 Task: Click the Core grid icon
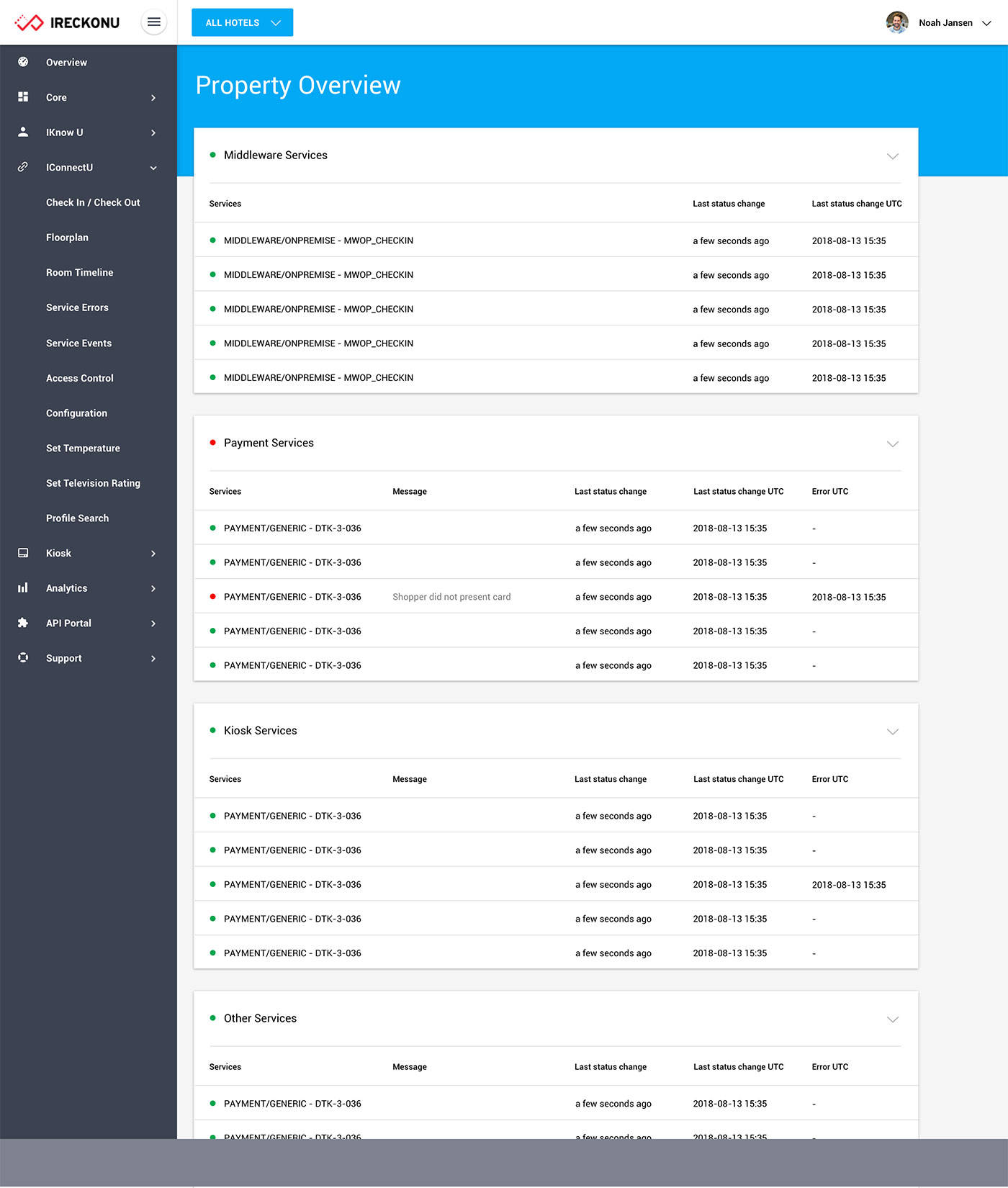[23, 97]
